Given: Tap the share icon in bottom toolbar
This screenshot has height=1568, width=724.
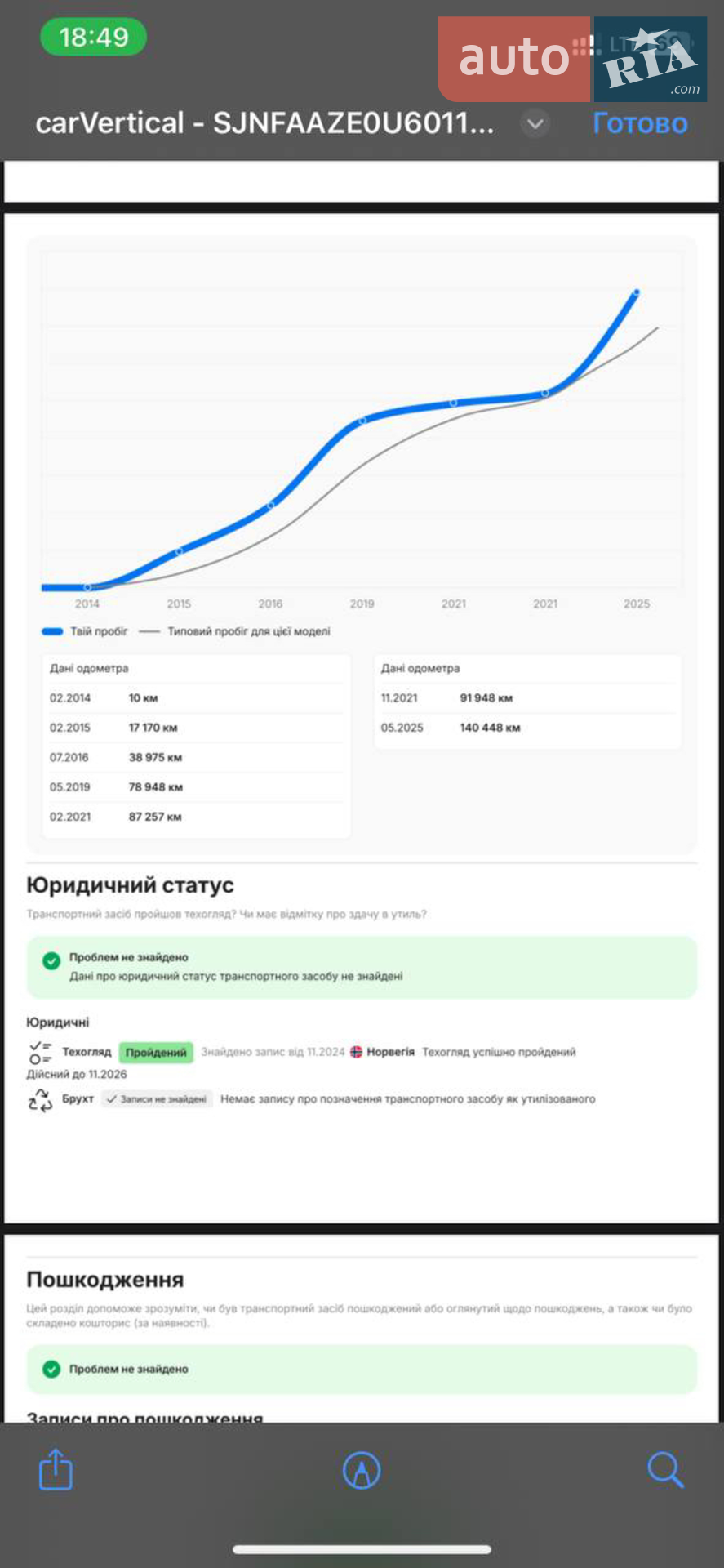Looking at the screenshot, I should 56,1469.
